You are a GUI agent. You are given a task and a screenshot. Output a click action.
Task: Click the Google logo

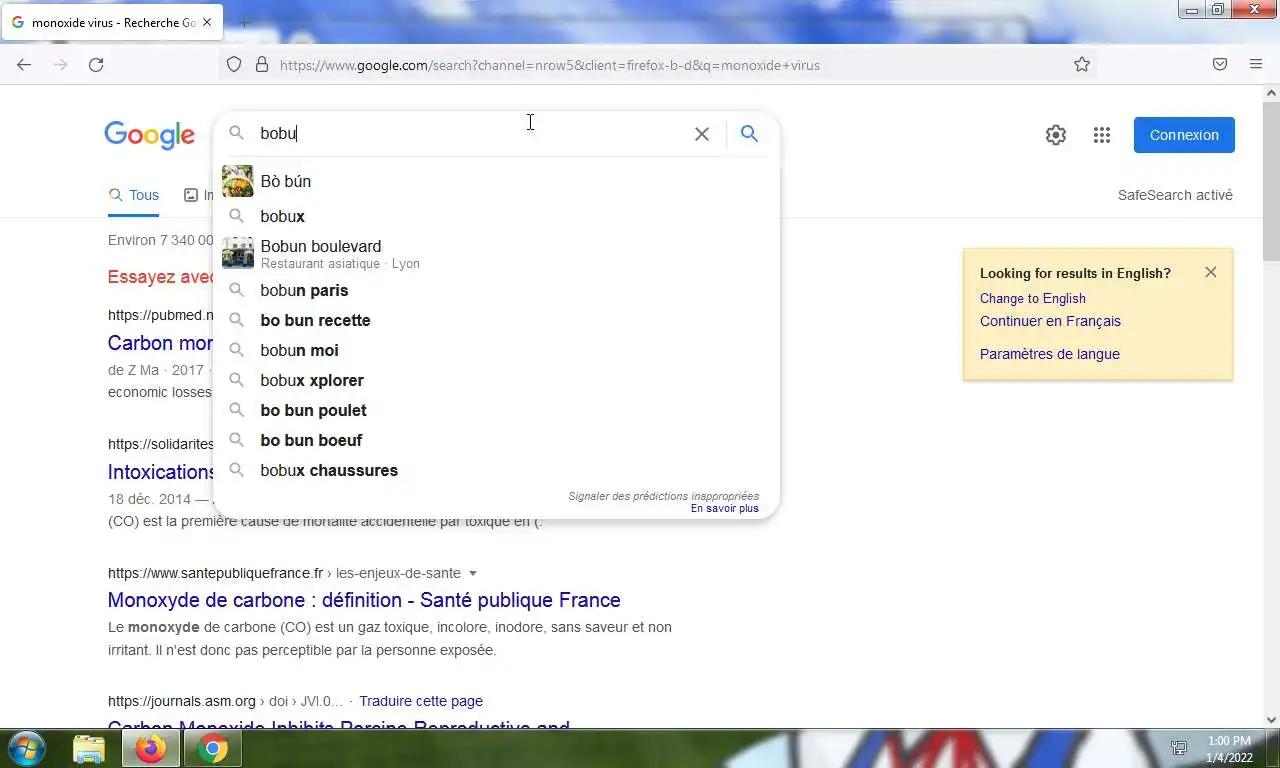click(x=150, y=135)
